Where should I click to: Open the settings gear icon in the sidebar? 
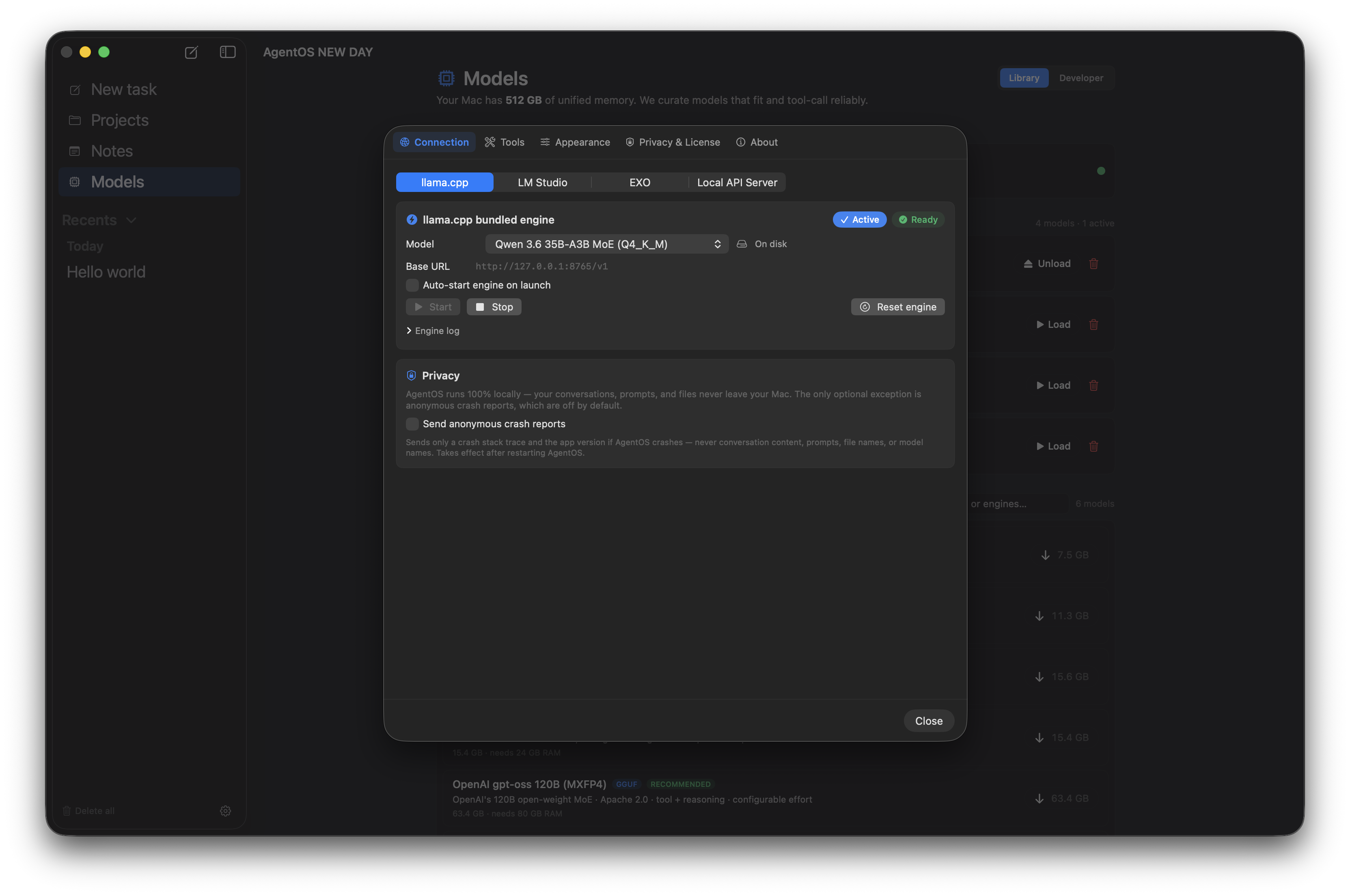225,810
